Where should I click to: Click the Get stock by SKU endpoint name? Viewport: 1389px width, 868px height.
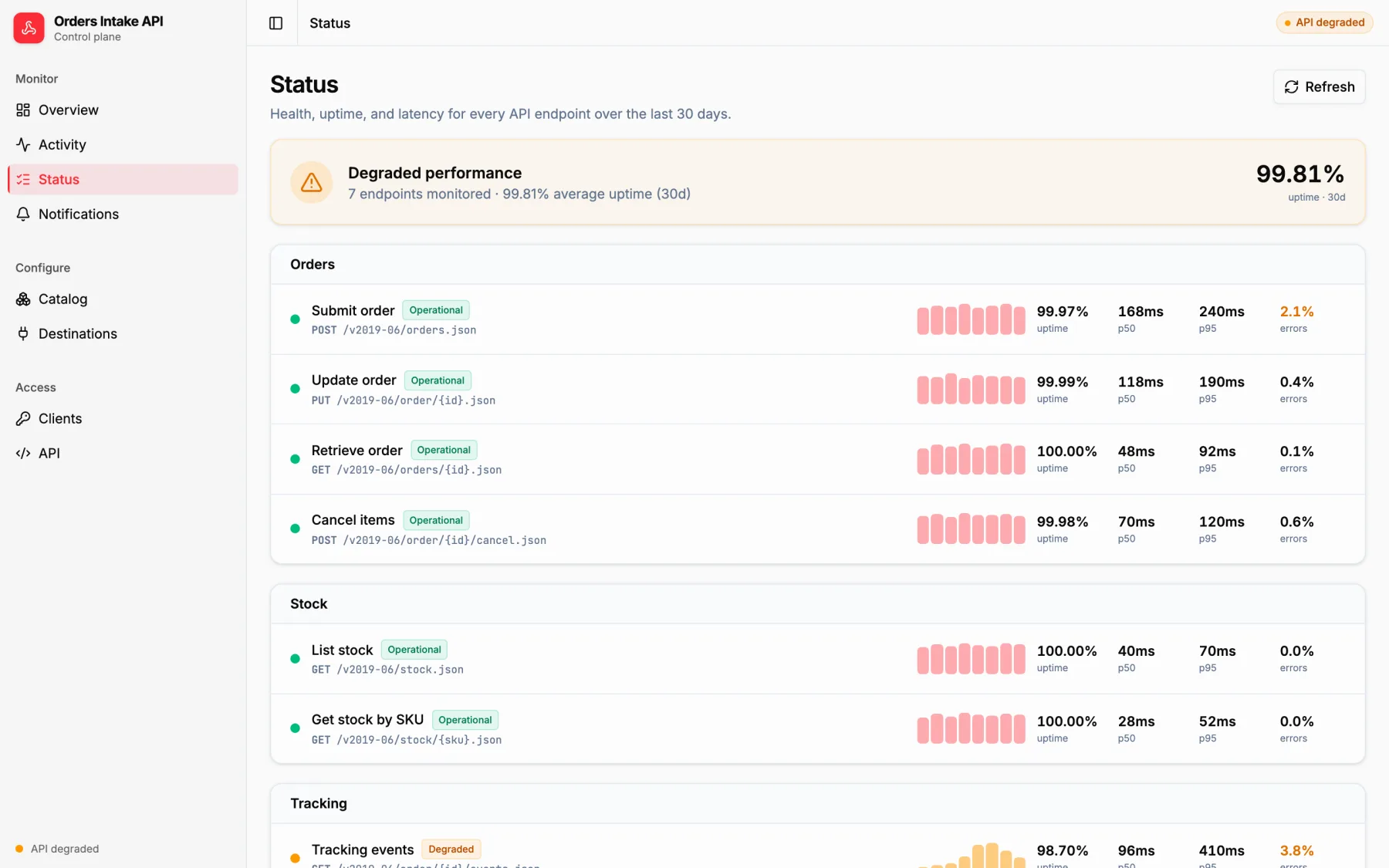pyautogui.click(x=367, y=719)
